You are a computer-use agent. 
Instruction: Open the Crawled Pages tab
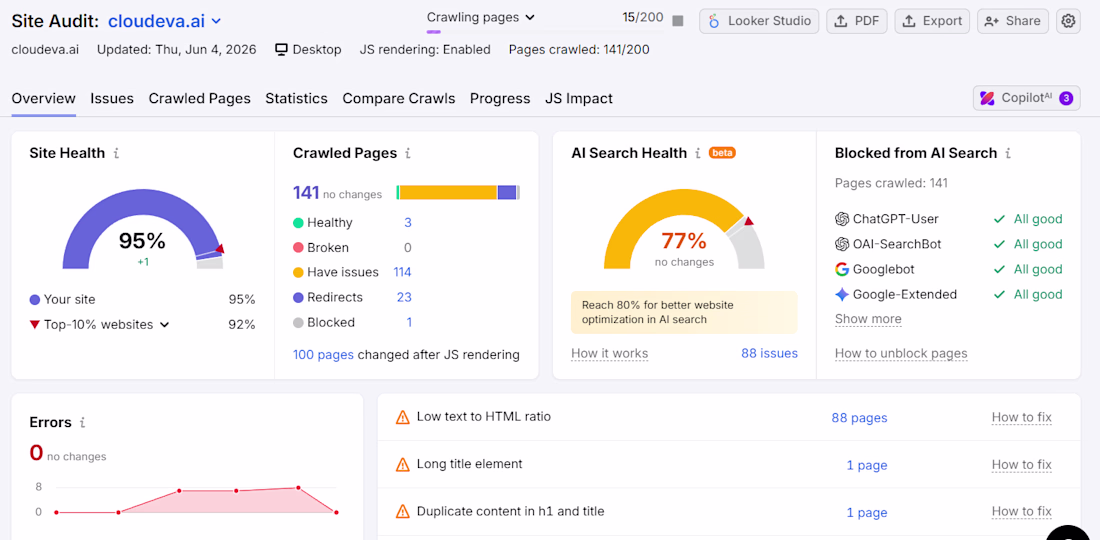(199, 99)
